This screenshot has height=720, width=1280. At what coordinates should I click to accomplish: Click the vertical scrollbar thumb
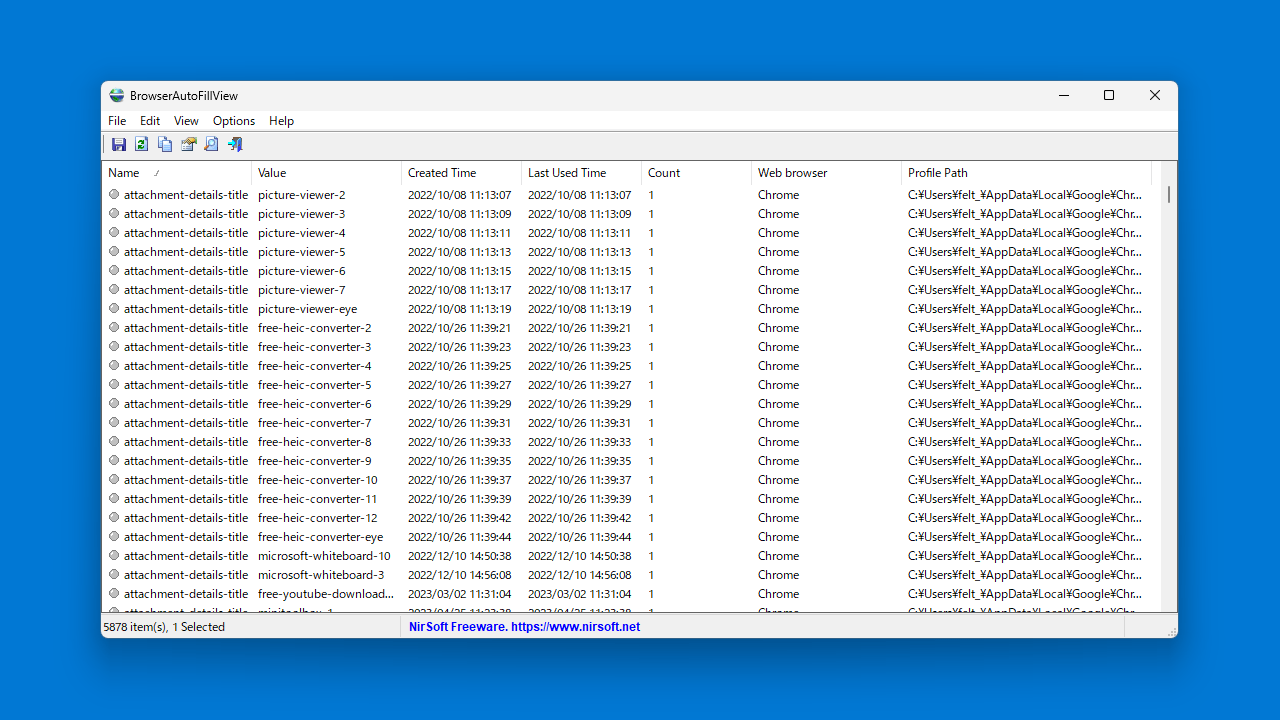point(1169,194)
